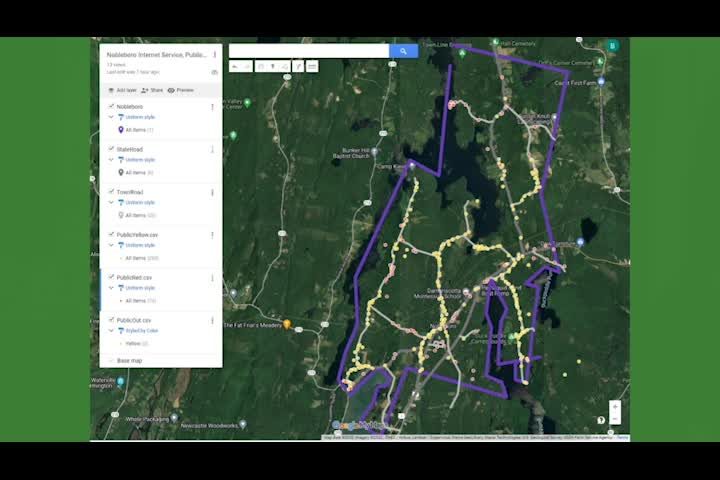
Task: Toggle StateRoad layer visibility checkbox
Action: point(111,149)
